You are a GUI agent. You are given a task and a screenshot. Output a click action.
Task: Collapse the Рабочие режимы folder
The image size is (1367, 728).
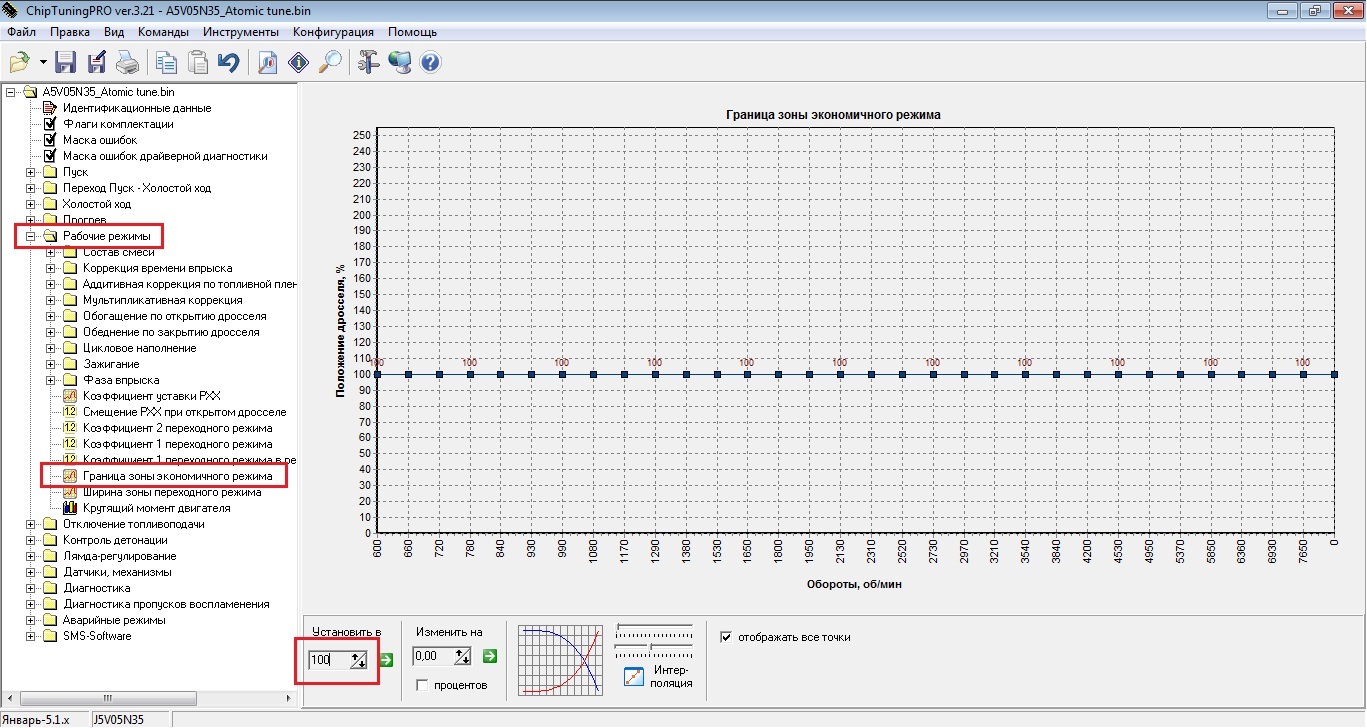coord(30,236)
